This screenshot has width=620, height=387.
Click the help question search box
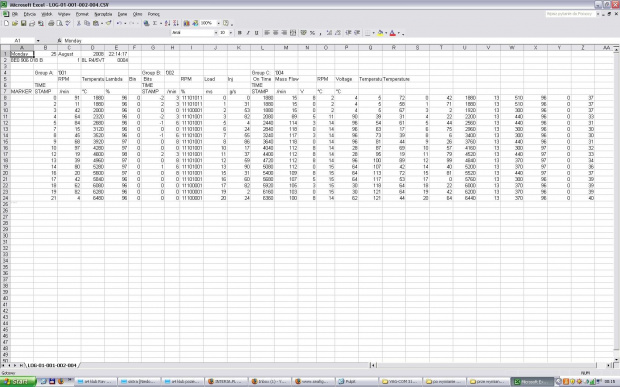(x=570, y=14)
